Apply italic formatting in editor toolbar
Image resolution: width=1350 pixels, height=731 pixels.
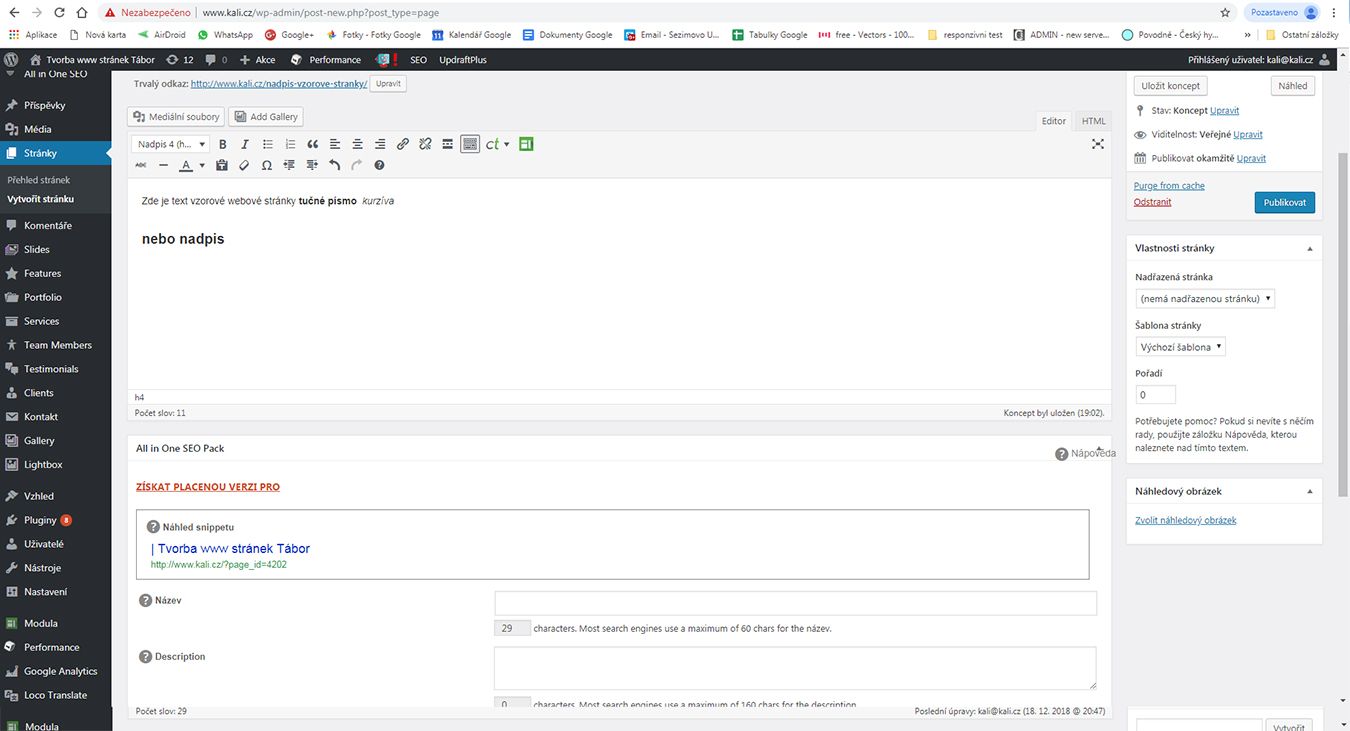click(x=244, y=144)
